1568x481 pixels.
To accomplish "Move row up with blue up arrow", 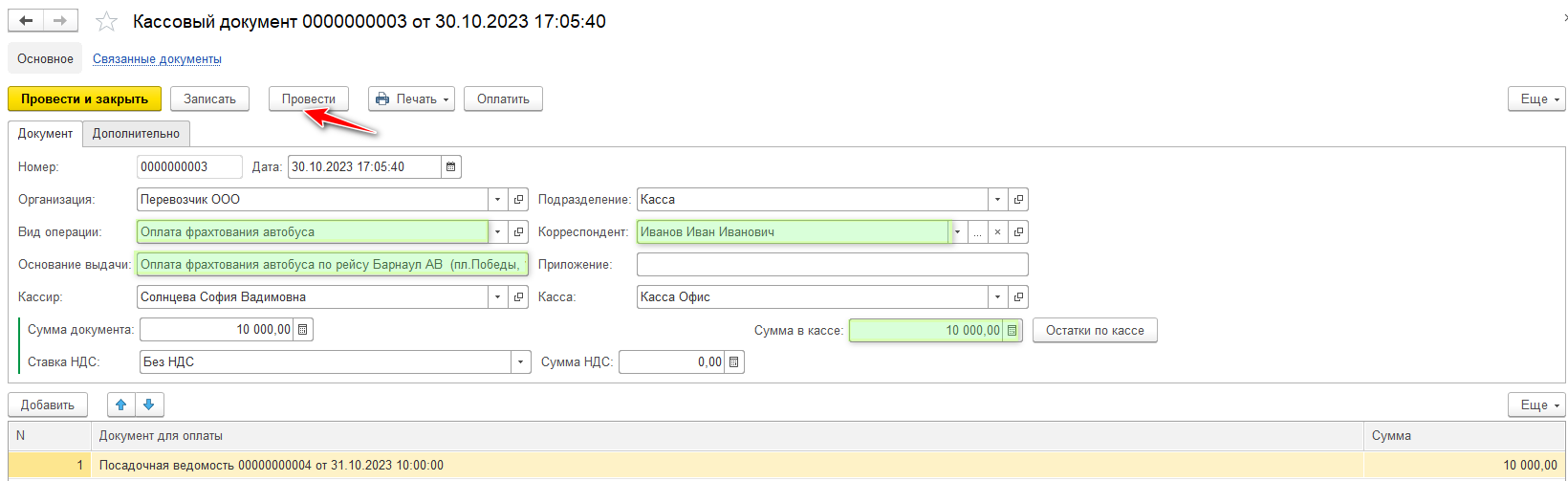I will (x=120, y=404).
